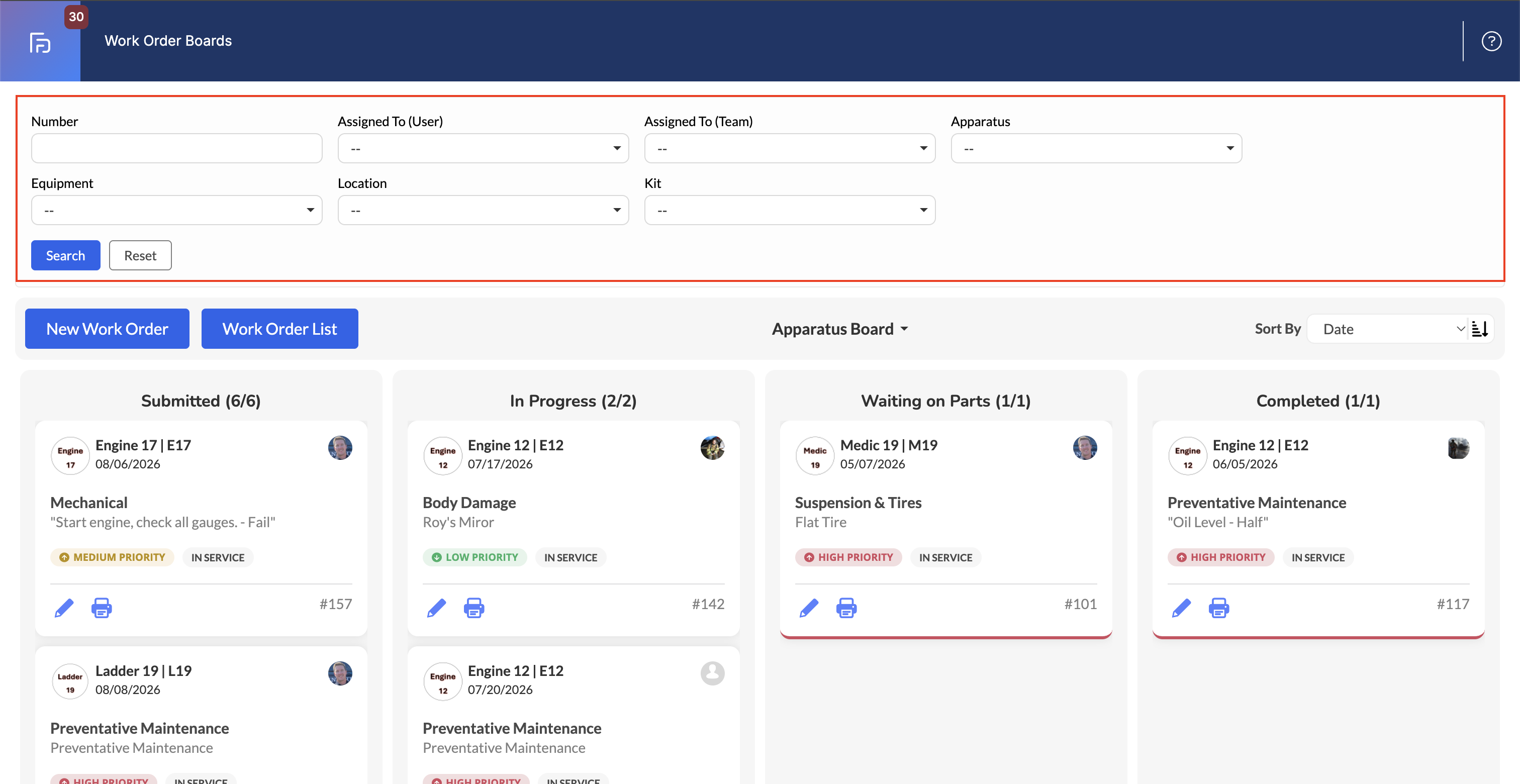Viewport: 1520px width, 784px height.
Task: Click the Reset button
Action: coord(140,255)
